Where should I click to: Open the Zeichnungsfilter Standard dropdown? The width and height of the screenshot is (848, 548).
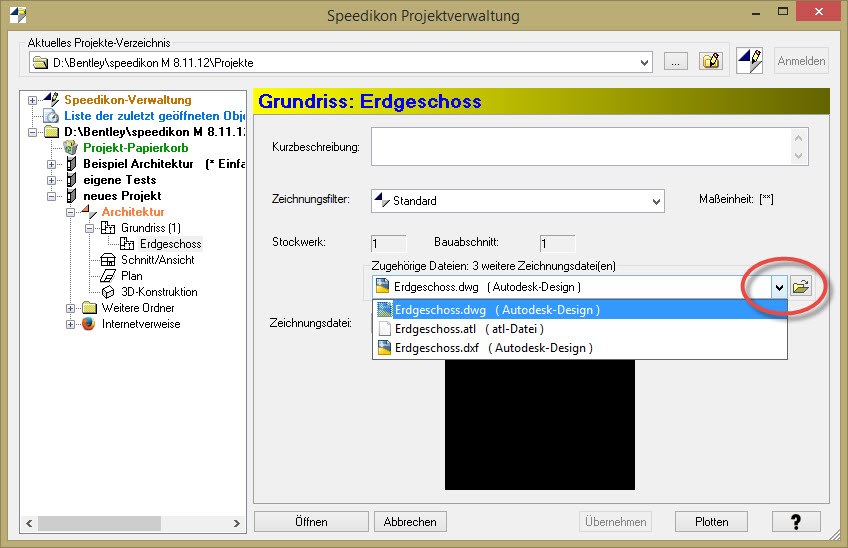(656, 201)
